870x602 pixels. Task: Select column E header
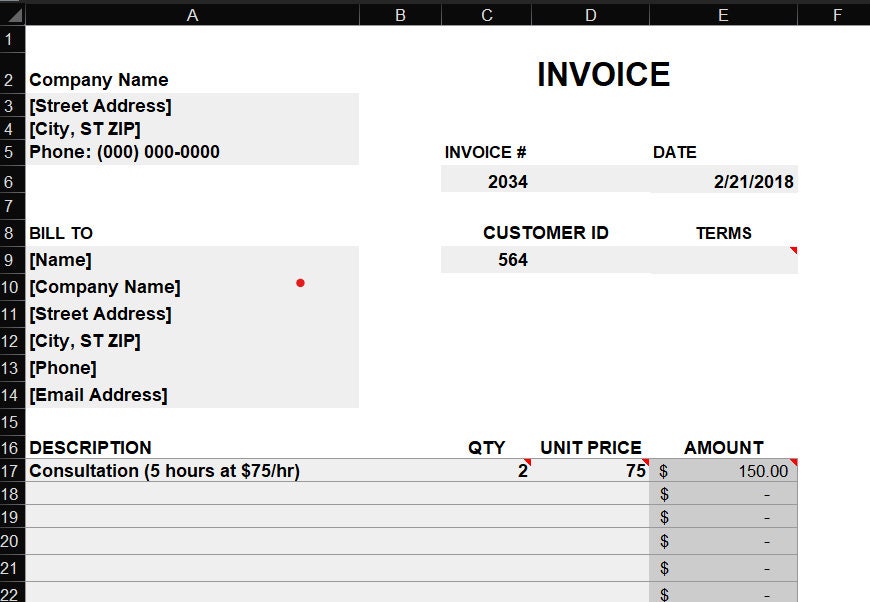(x=723, y=15)
